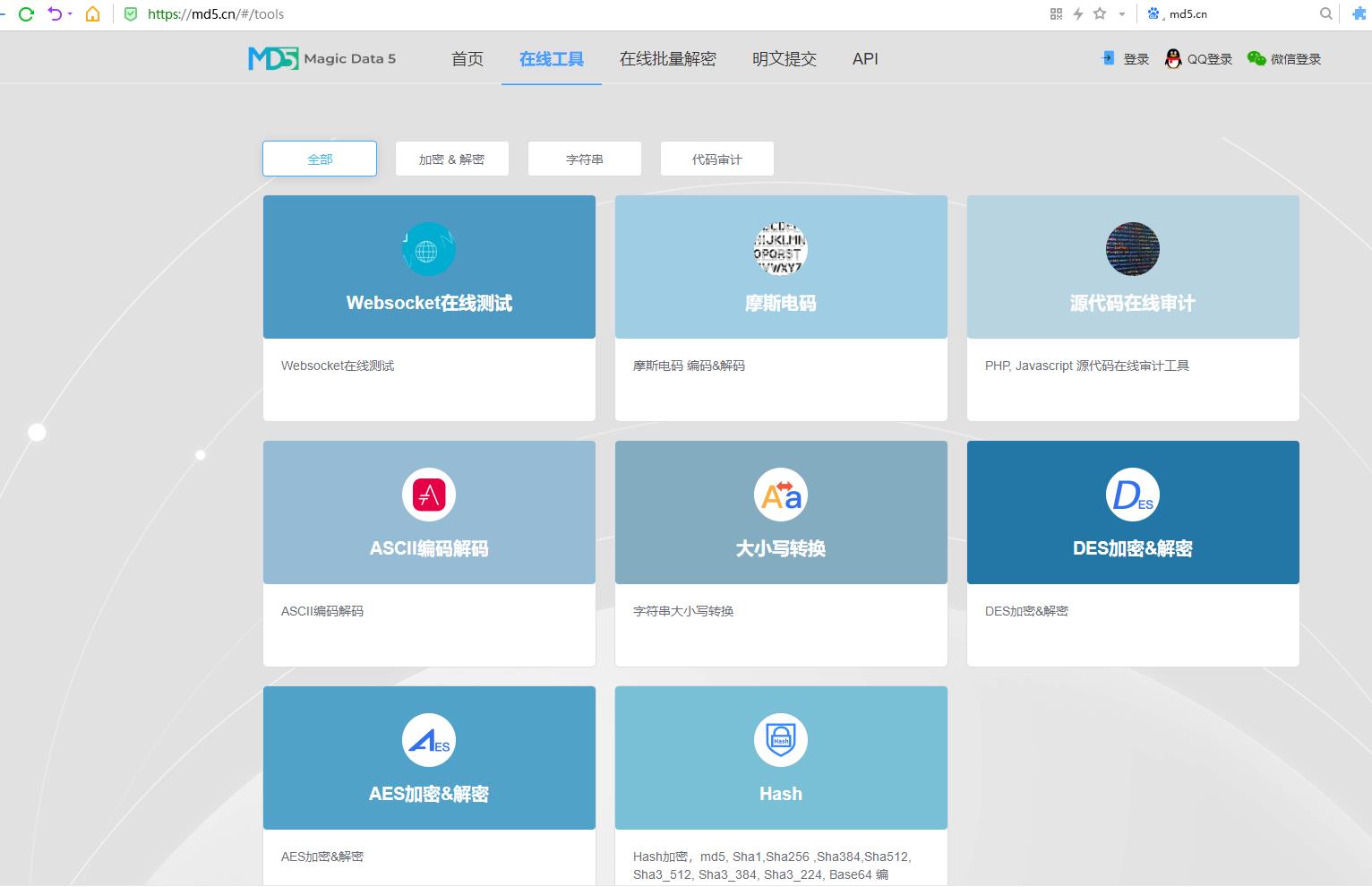Open DES加密&解密 card title
The image size is (1372, 887).
click(1133, 548)
